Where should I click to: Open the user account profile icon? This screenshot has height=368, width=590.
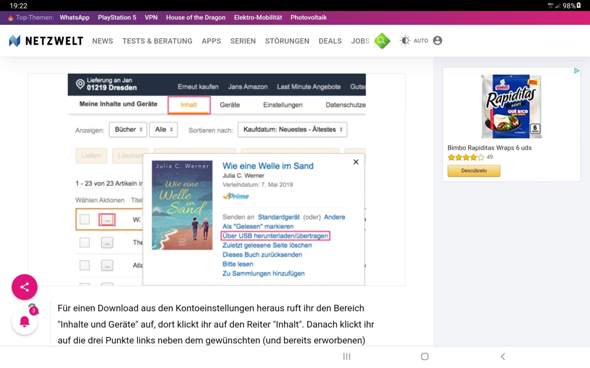click(437, 41)
